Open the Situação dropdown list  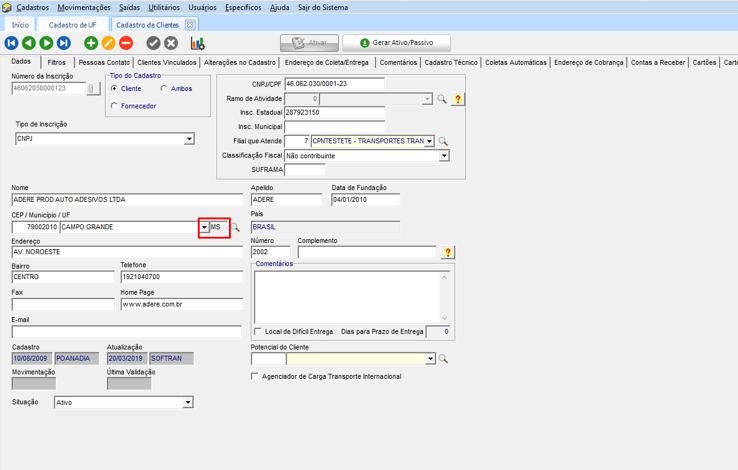(x=187, y=403)
